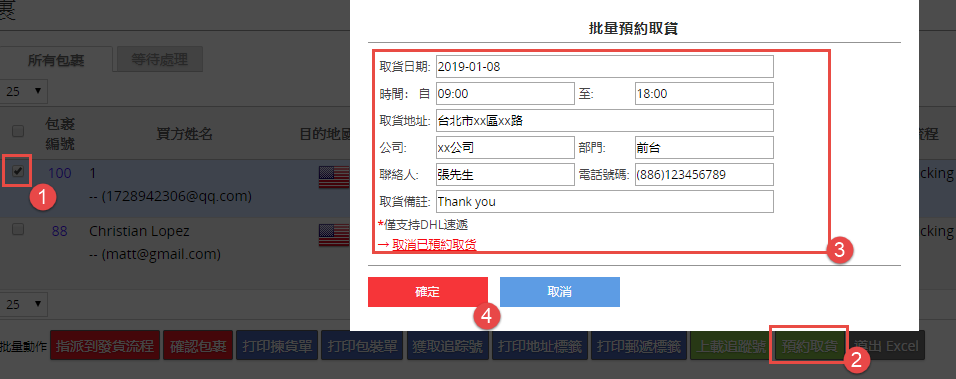
Task: Select the email text matt@gmail.com
Action: pyautogui.click(x=162, y=254)
